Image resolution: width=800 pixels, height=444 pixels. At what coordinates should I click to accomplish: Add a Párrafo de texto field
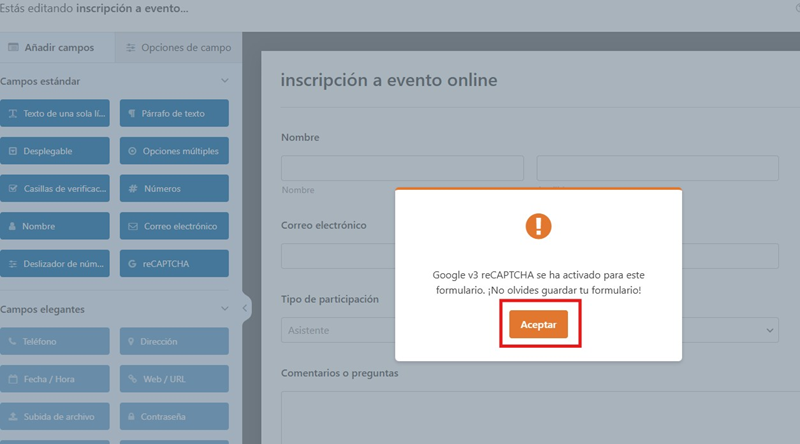174,113
